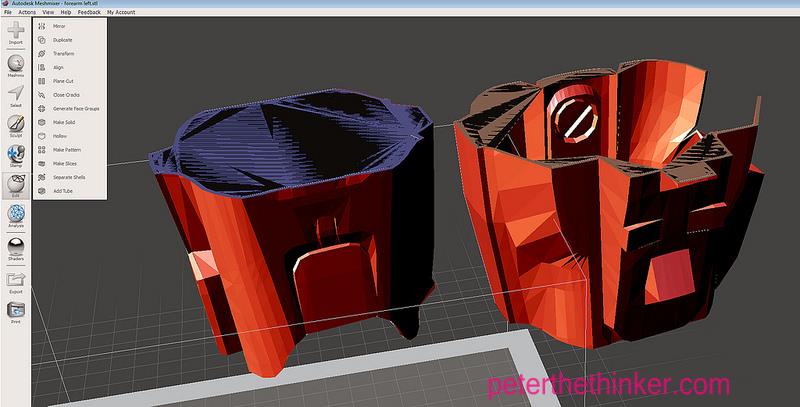Click the Export button in the sidebar
800x407 pixels.
click(x=16, y=282)
